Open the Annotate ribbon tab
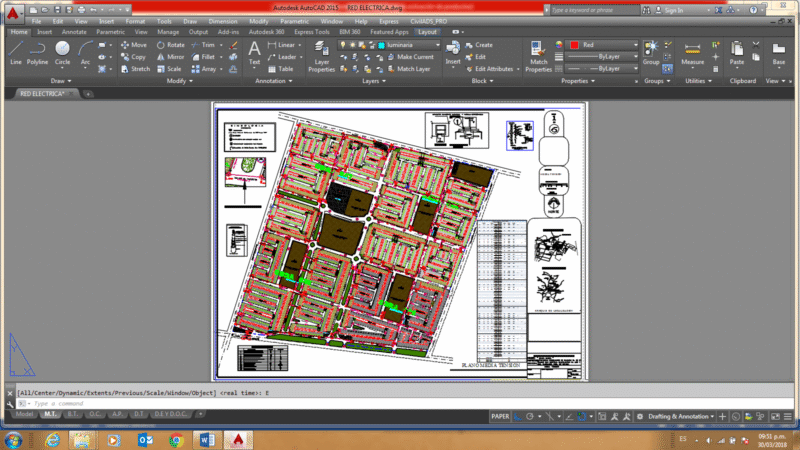Screen dimensions: 800x450 point(74,32)
